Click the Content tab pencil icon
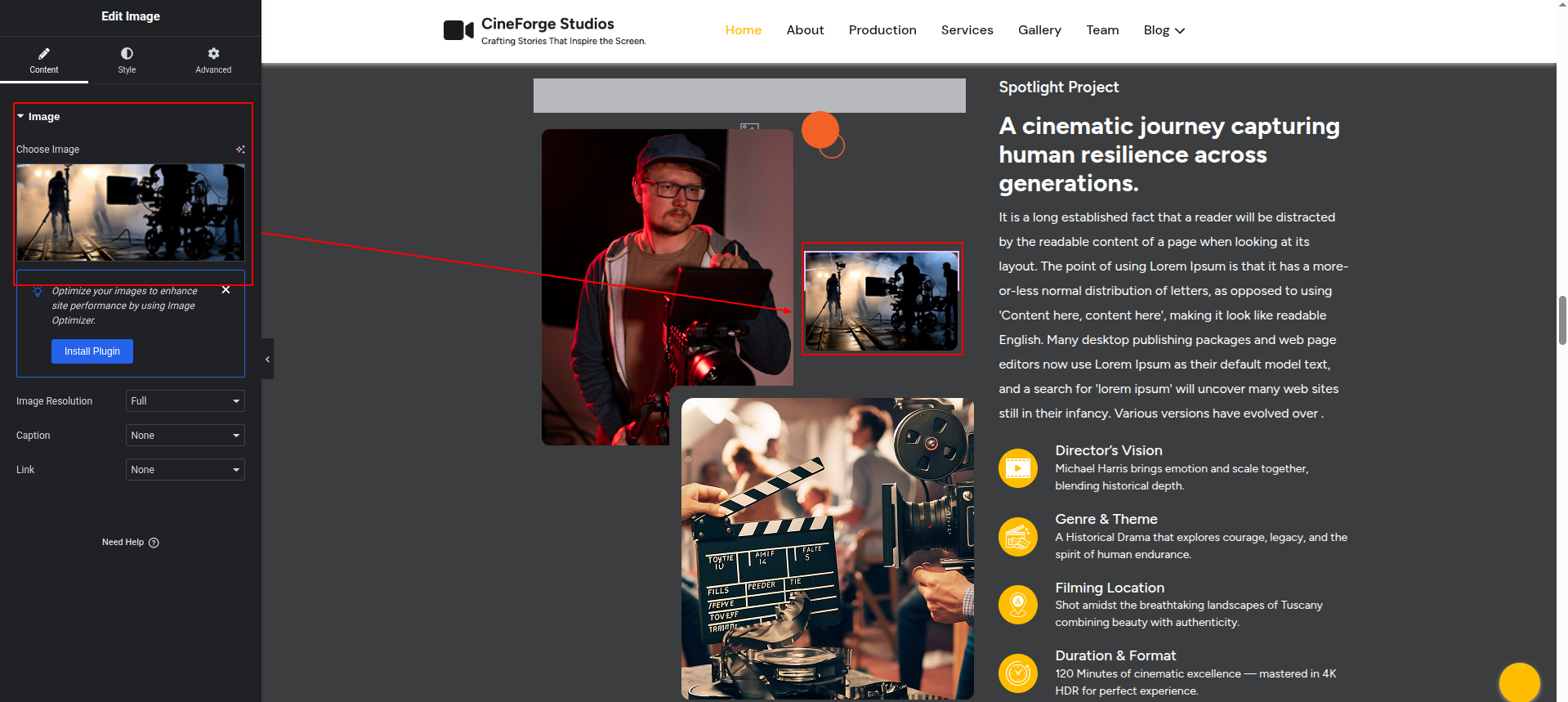 tap(44, 54)
